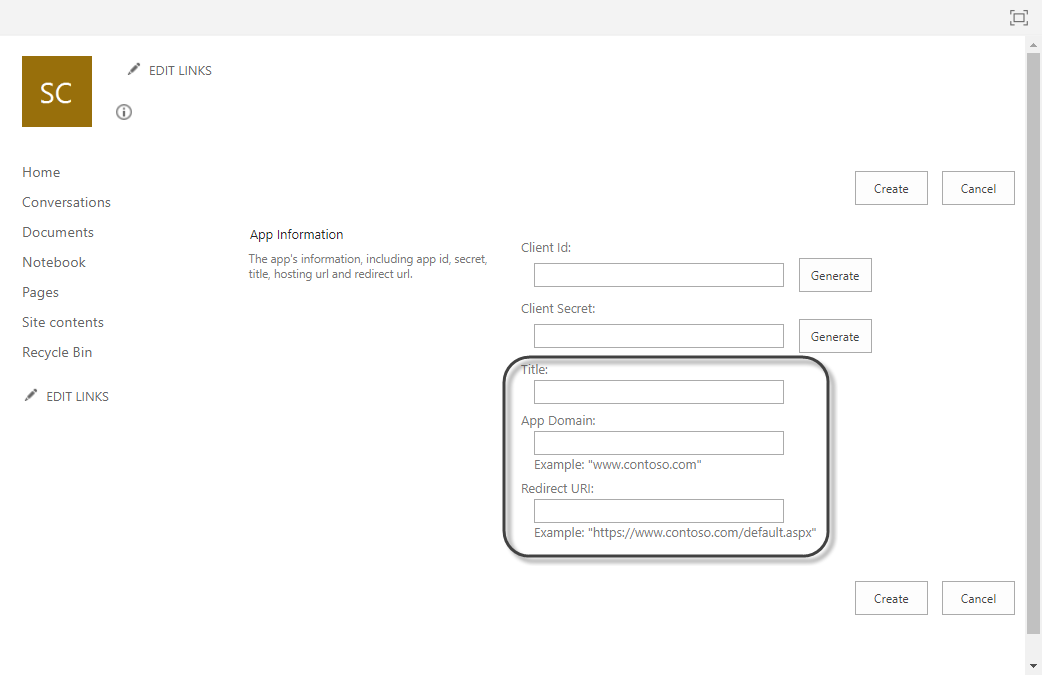The image size is (1042, 675).
Task: Click the scrollbar down arrow
Action: pos(1033,666)
